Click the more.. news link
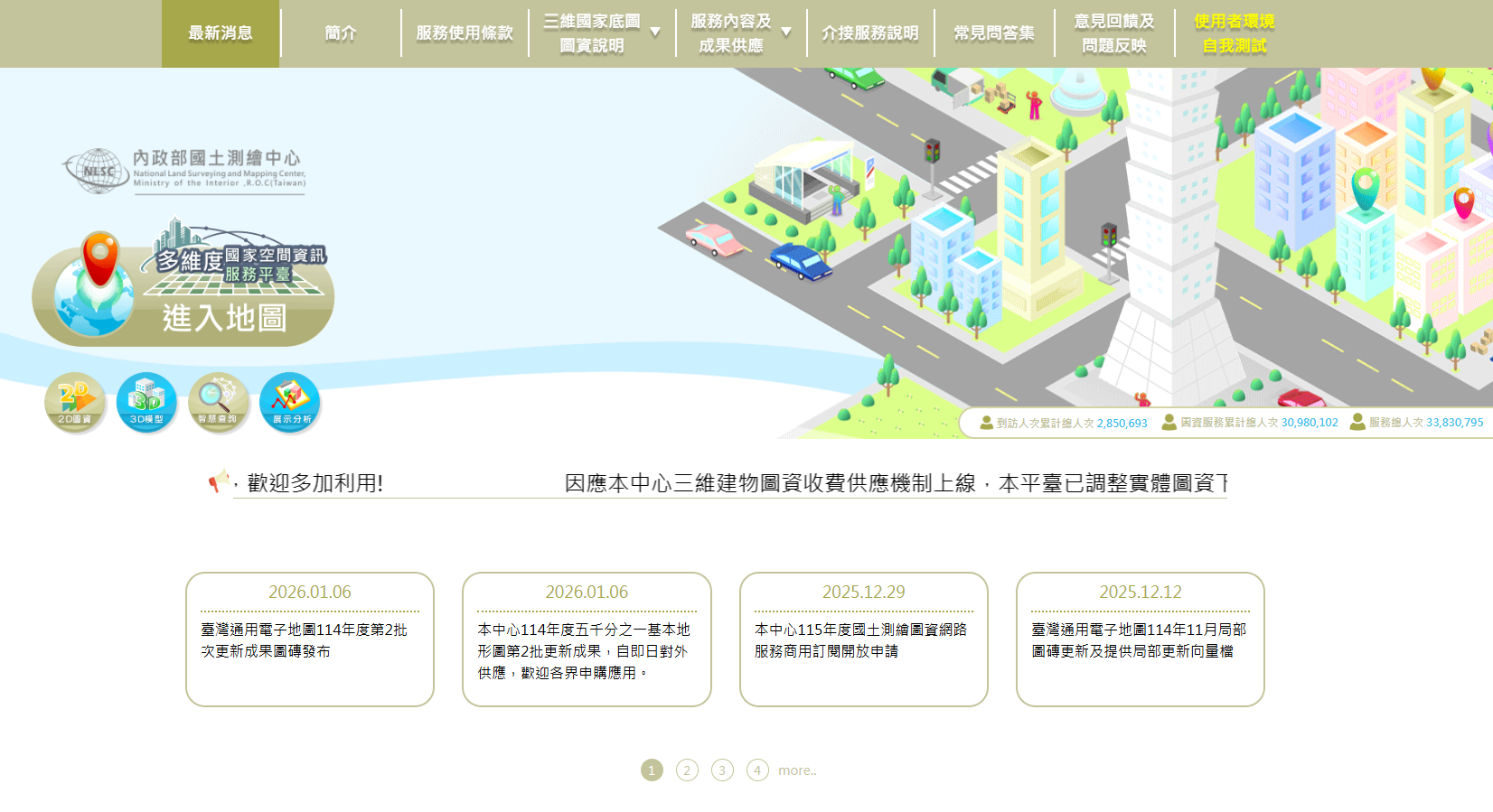 coord(797,770)
